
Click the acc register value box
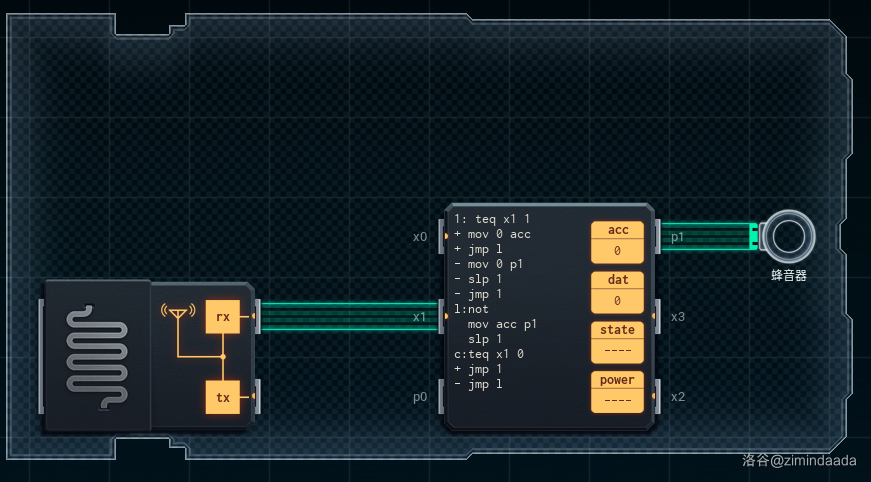617,251
